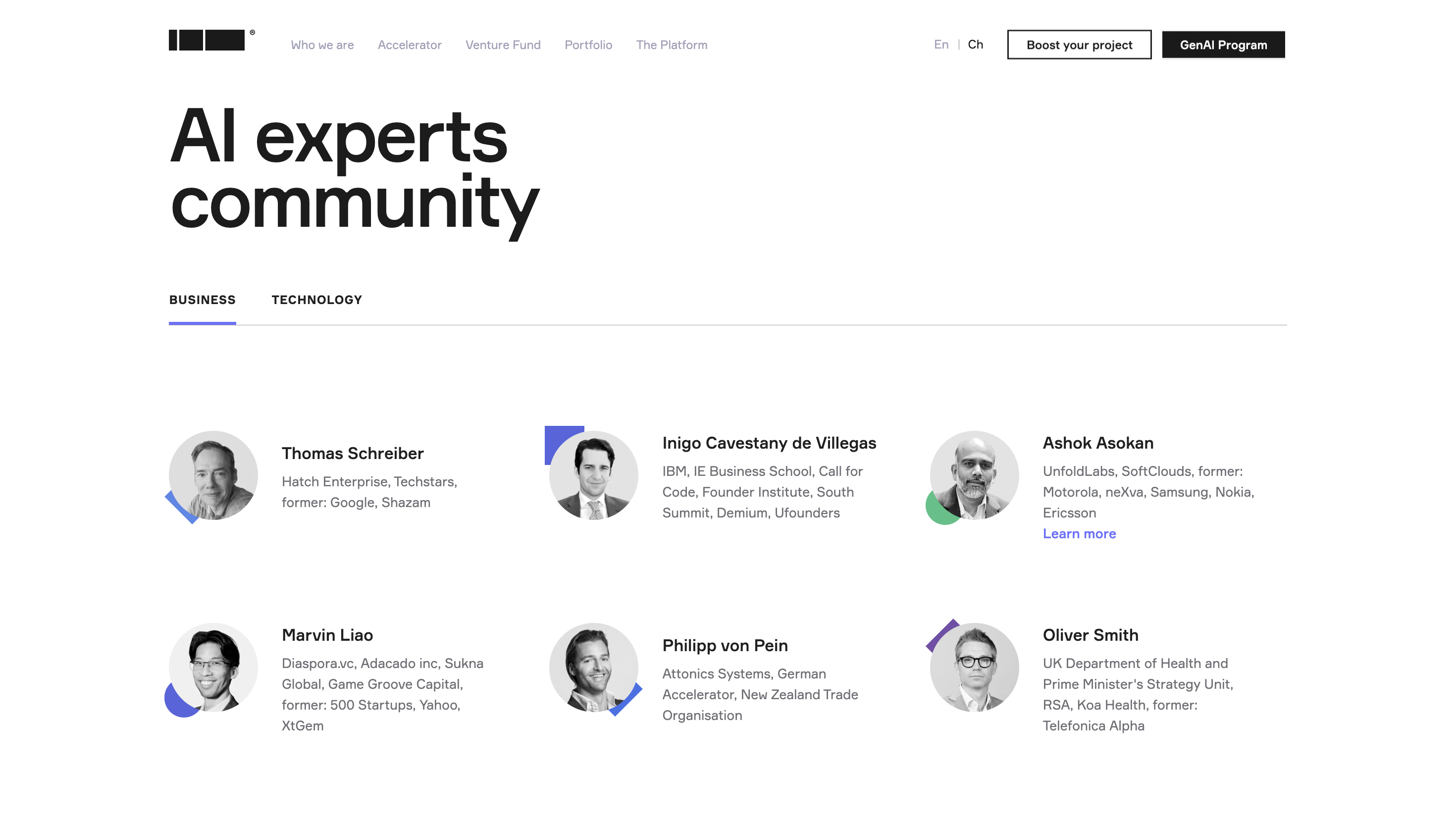The image size is (1456, 822).
Task: Click 'Diaspora.vc, Adacado inc' description text
Action: coord(383,694)
